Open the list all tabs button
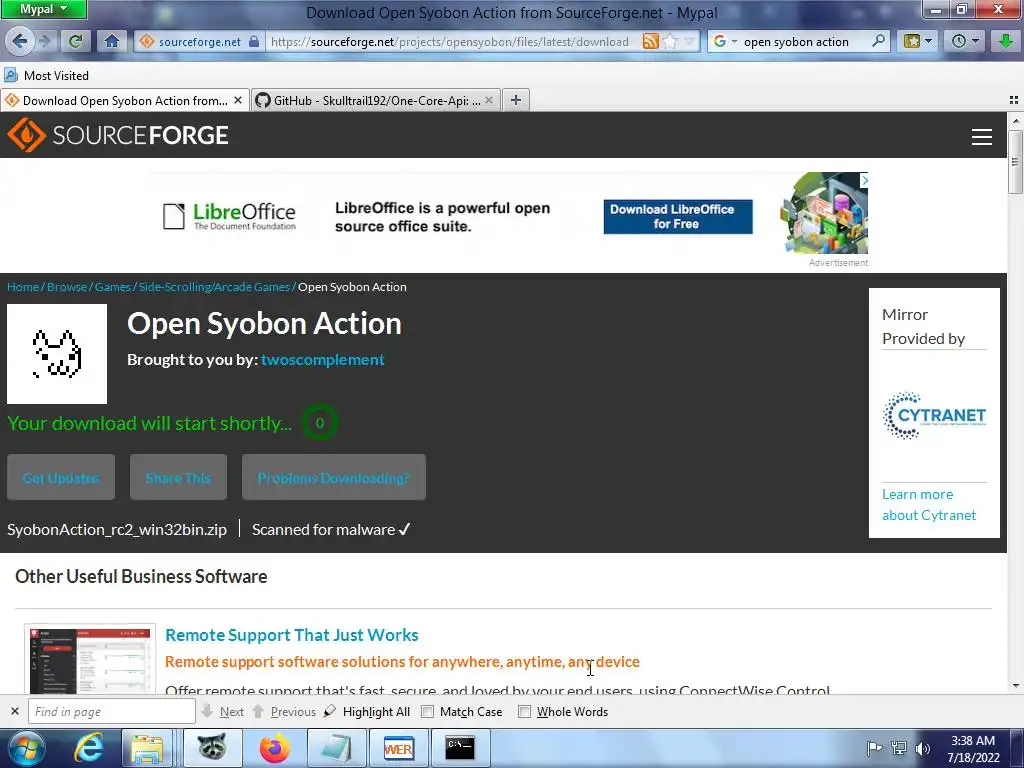This screenshot has width=1024, height=768. coord(1014,100)
